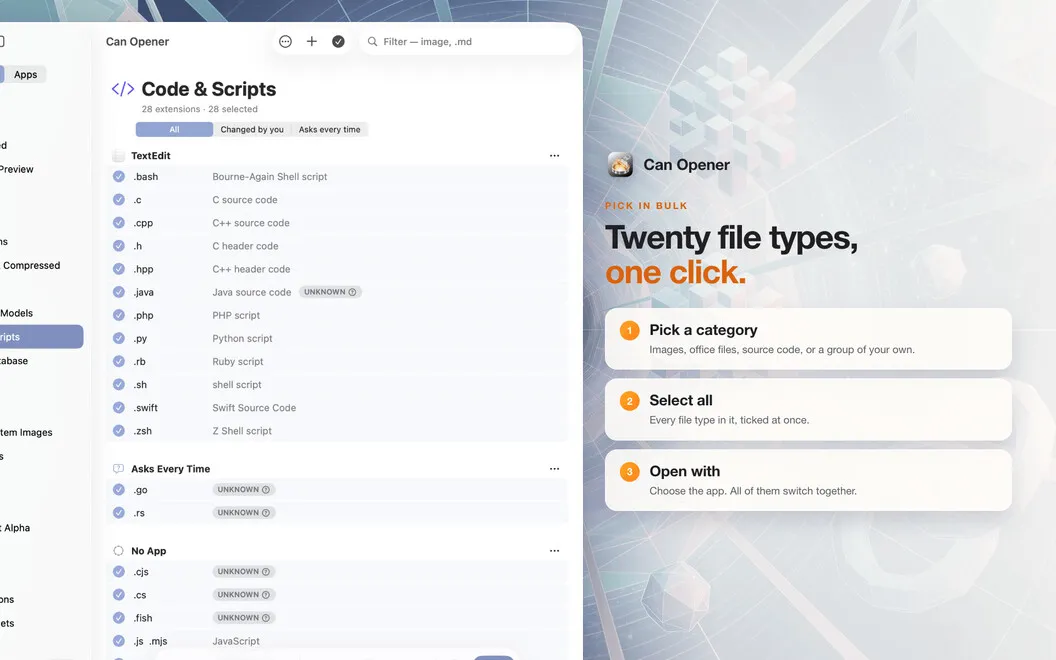
Task: Click the Z Shell script description
Action: 242,430
